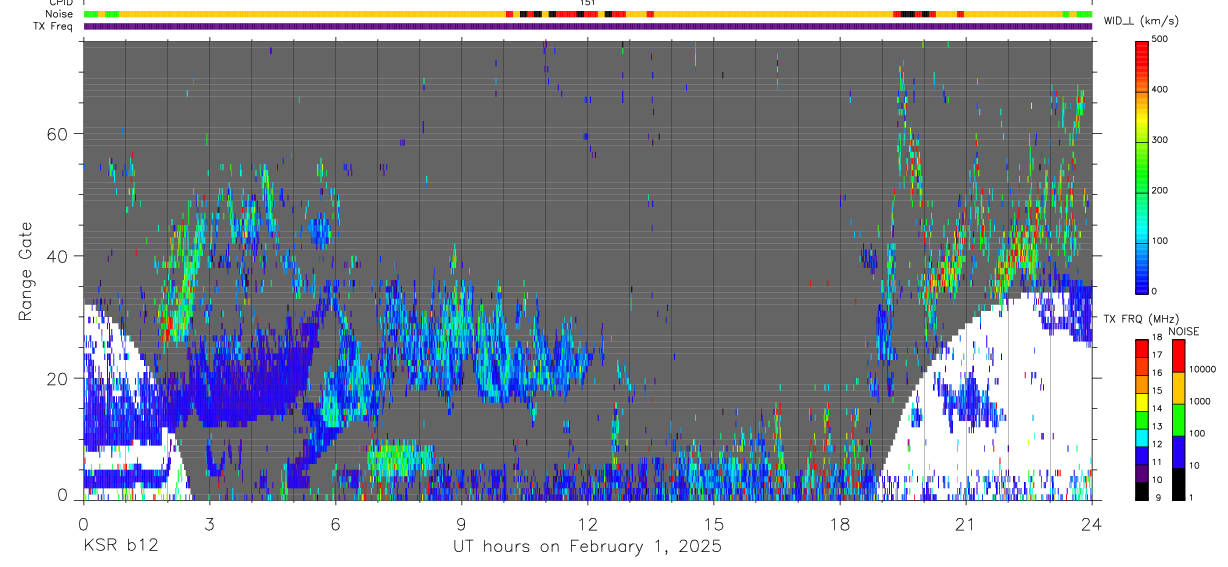Click the 16 label on TX FRQ legend

pos(1158,373)
